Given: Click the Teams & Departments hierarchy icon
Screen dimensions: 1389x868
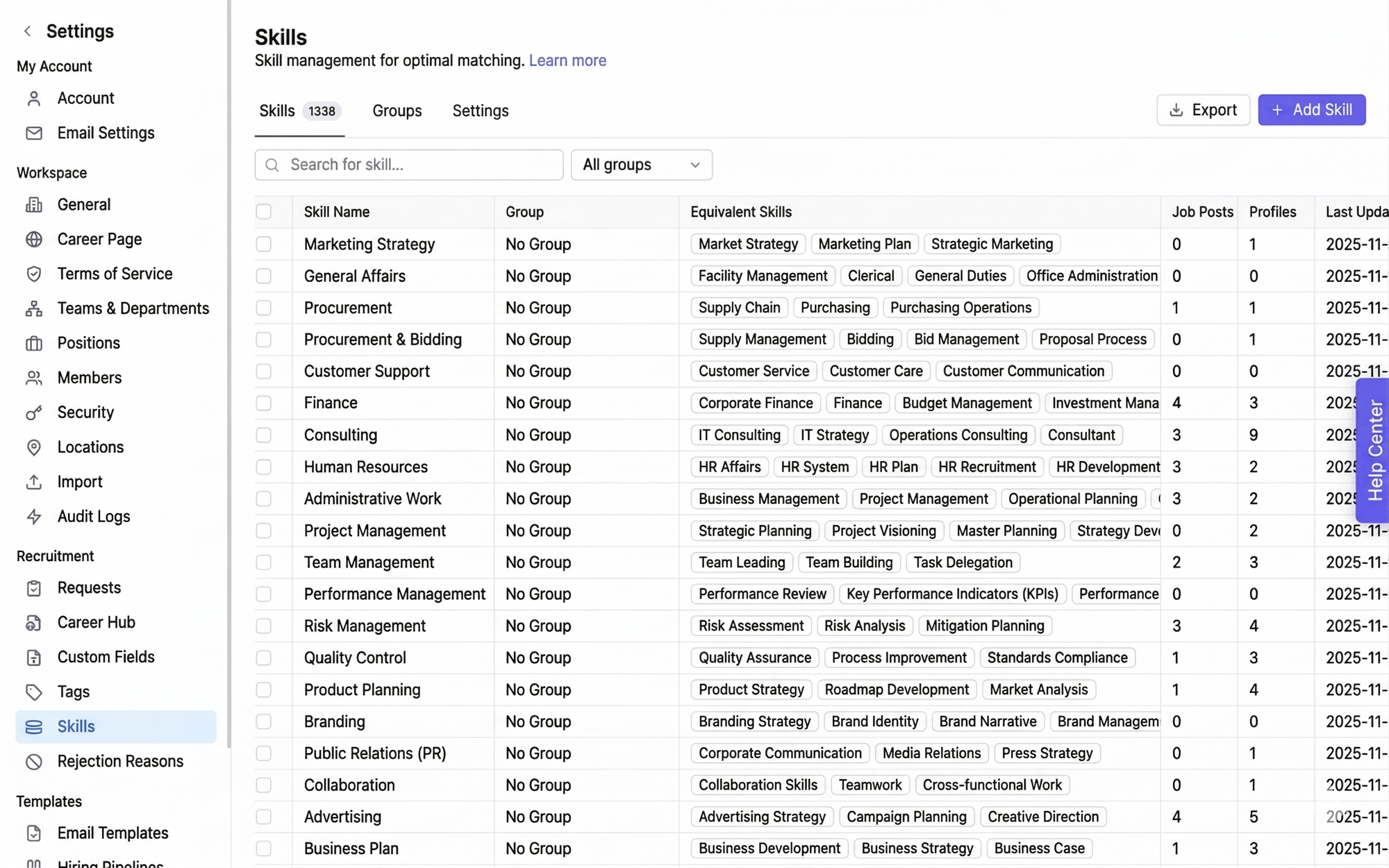Looking at the screenshot, I should [x=33, y=309].
